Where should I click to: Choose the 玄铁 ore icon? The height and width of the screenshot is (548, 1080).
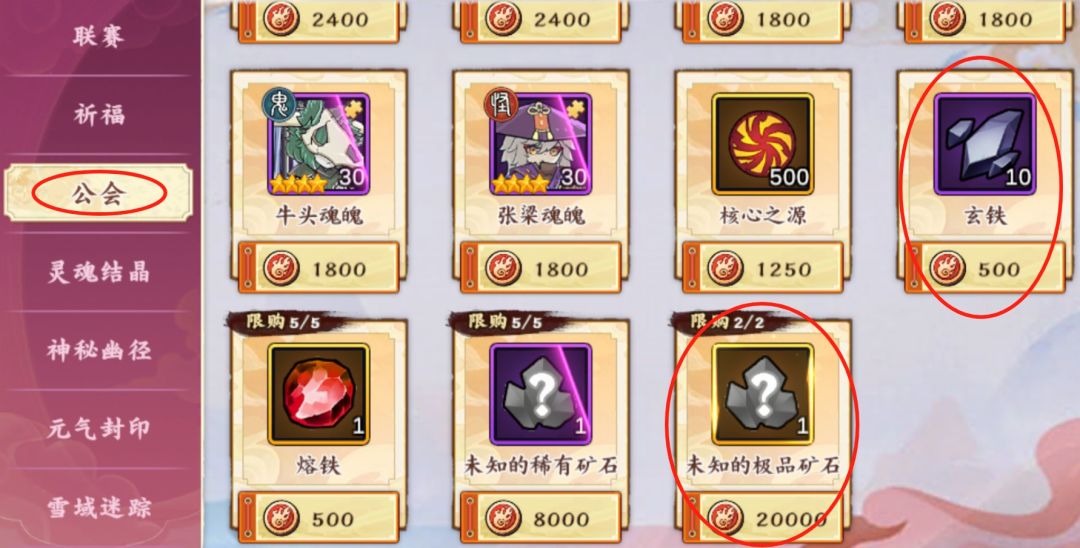(985, 144)
